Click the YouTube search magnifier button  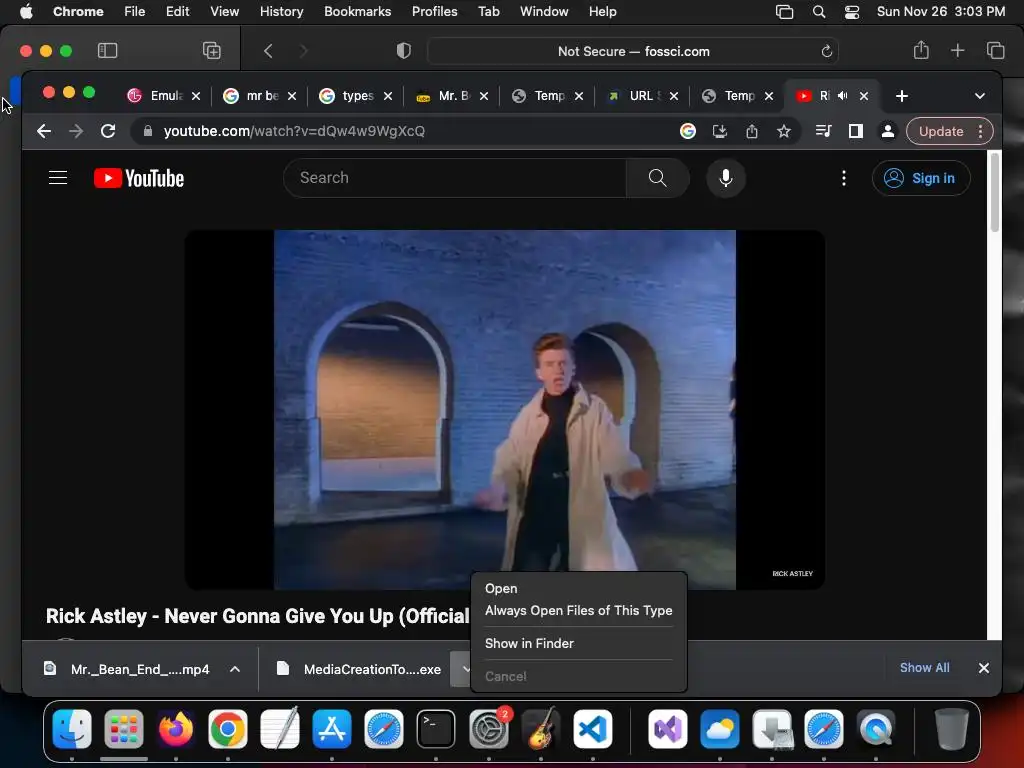click(658, 178)
